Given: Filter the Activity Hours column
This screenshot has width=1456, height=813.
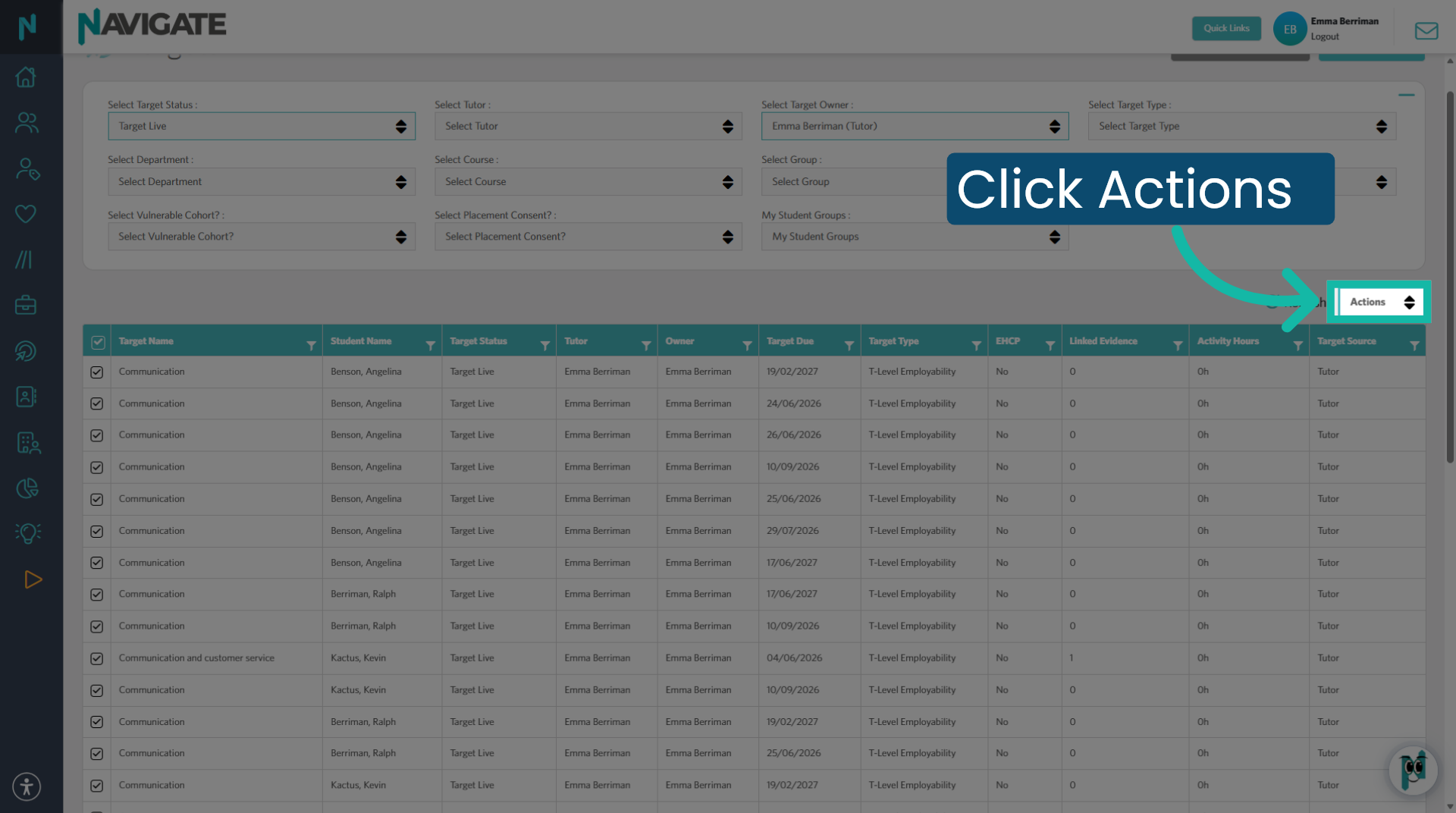Looking at the screenshot, I should click(1298, 346).
